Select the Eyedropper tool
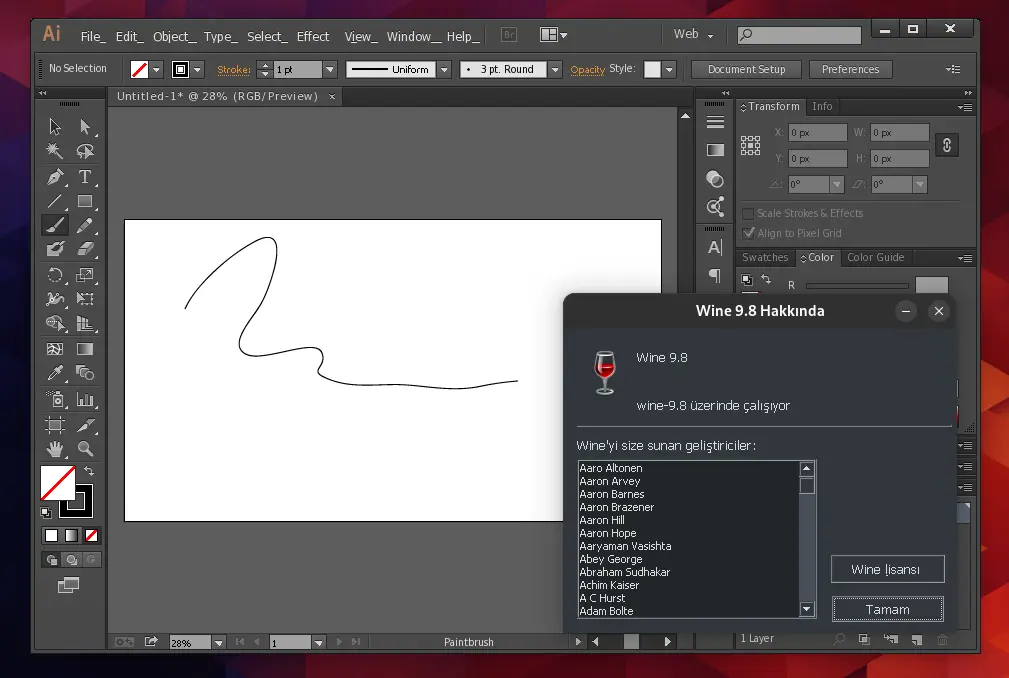This screenshot has width=1009, height=678. point(55,373)
